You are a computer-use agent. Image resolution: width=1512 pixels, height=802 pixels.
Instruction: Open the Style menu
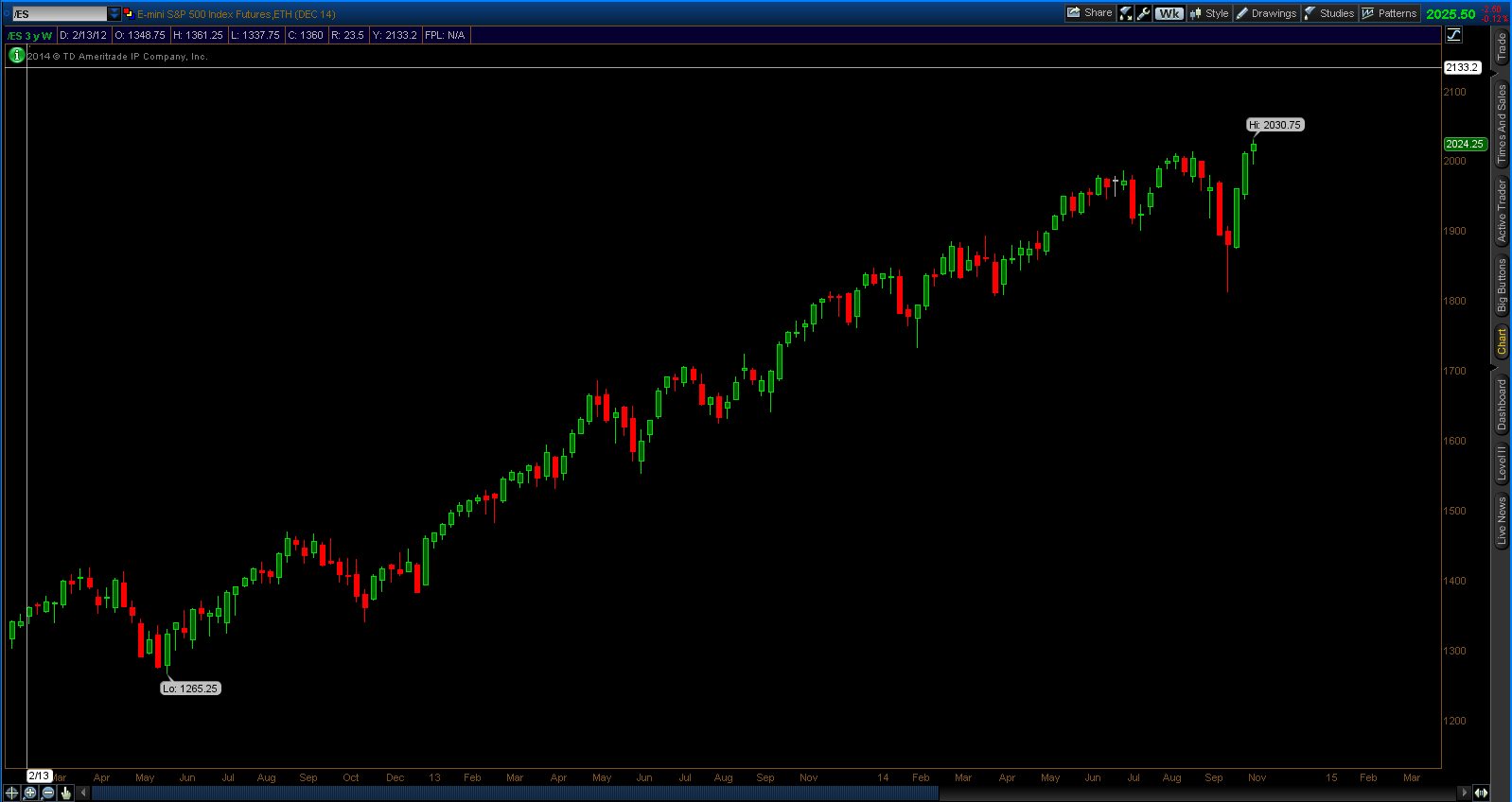pyautogui.click(x=1209, y=13)
